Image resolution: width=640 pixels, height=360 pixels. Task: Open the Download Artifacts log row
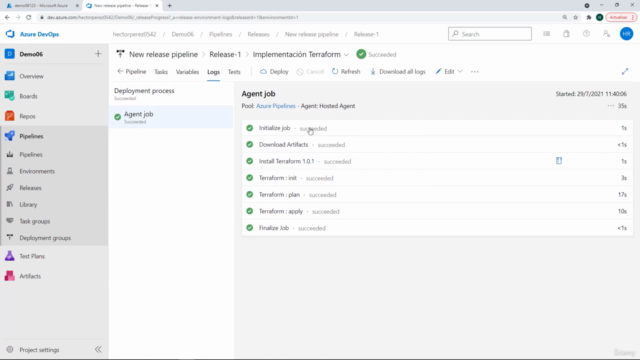pyautogui.click(x=437, y=145)
